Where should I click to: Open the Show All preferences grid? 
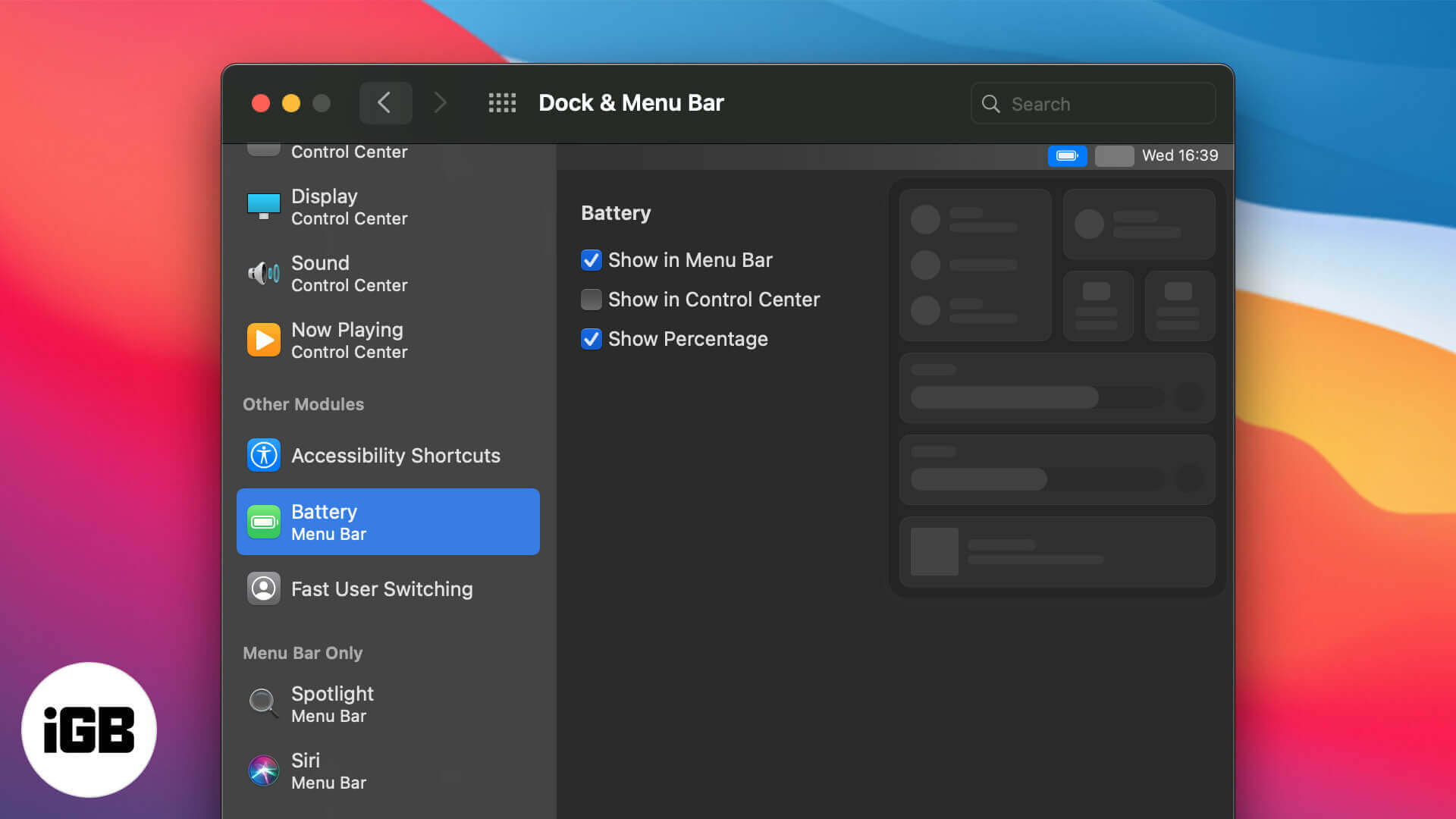pos(502,103)
